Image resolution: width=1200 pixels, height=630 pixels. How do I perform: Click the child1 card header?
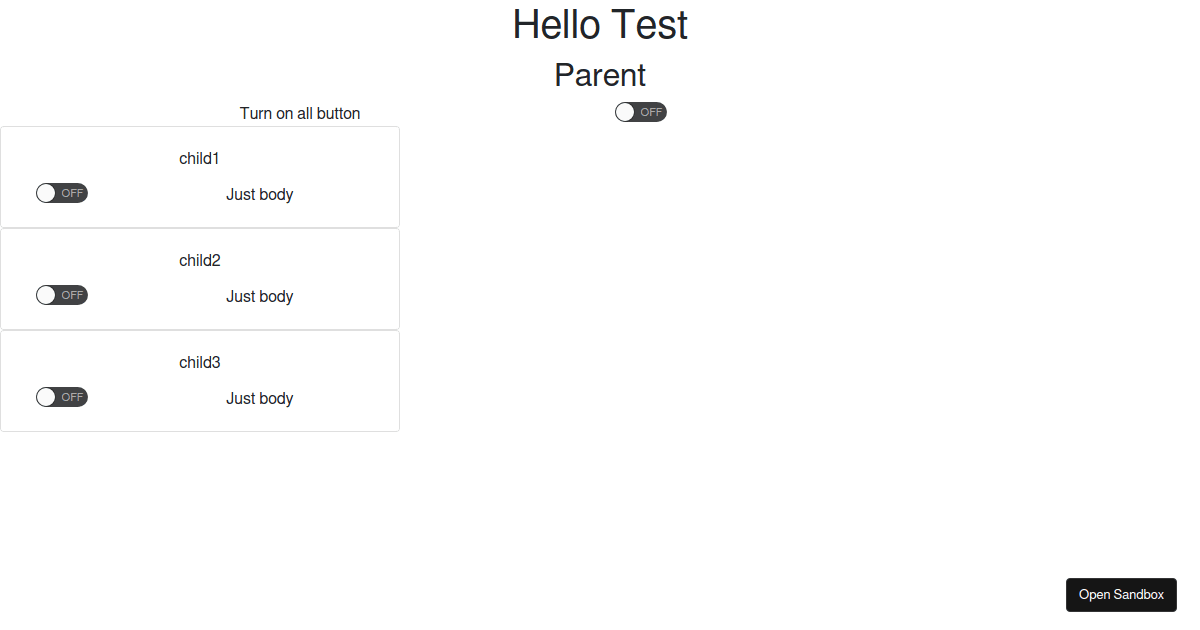tap(199, 158)
